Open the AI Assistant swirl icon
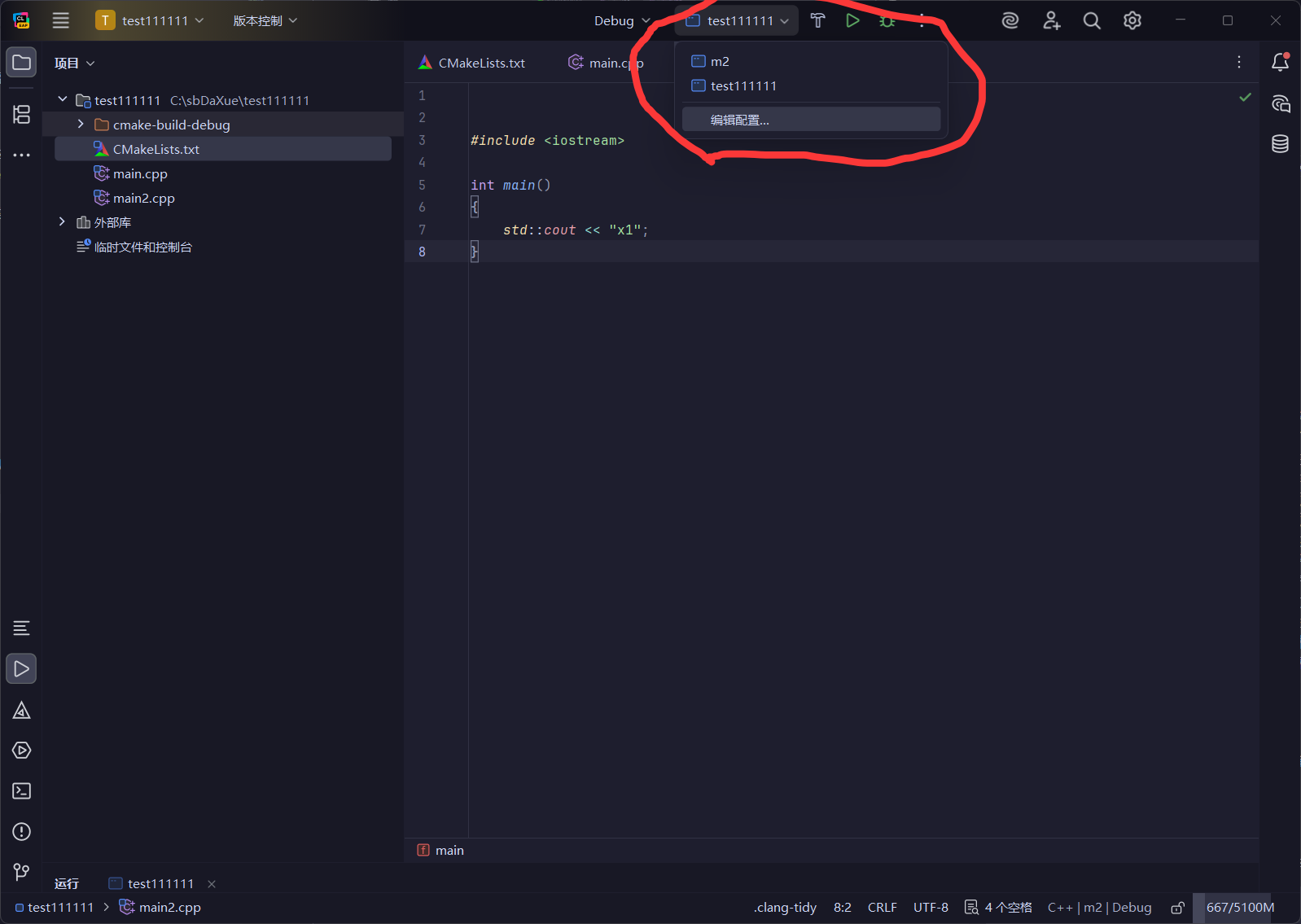 click(1010, 21)
